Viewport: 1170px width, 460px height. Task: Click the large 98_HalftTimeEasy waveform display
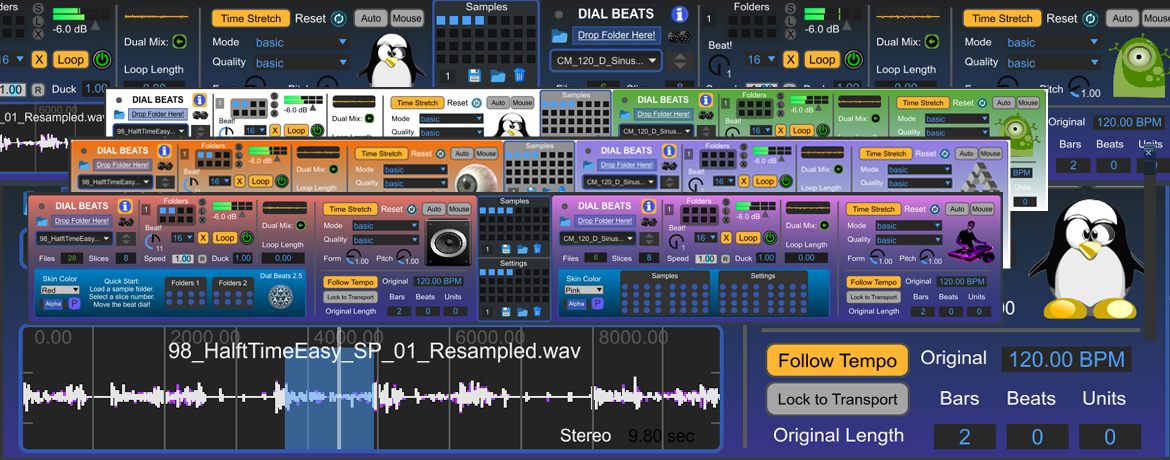coord(370,390)
